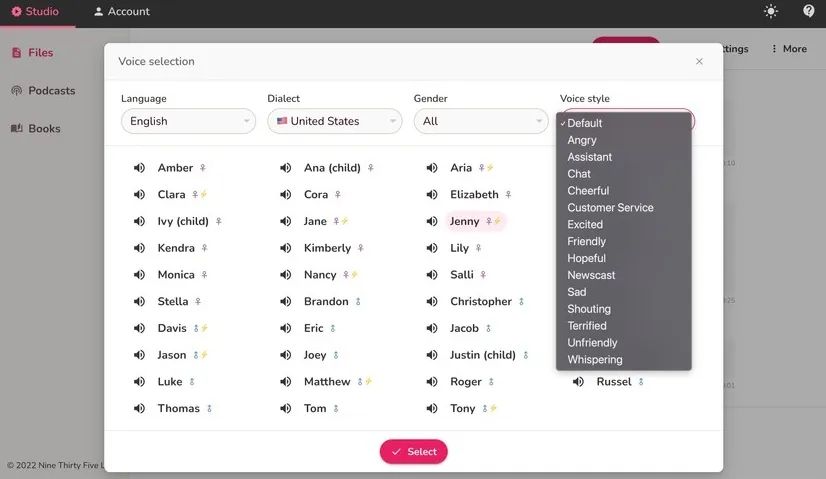
Task: Choose Default in the voice style list
Action: point(624,123)
